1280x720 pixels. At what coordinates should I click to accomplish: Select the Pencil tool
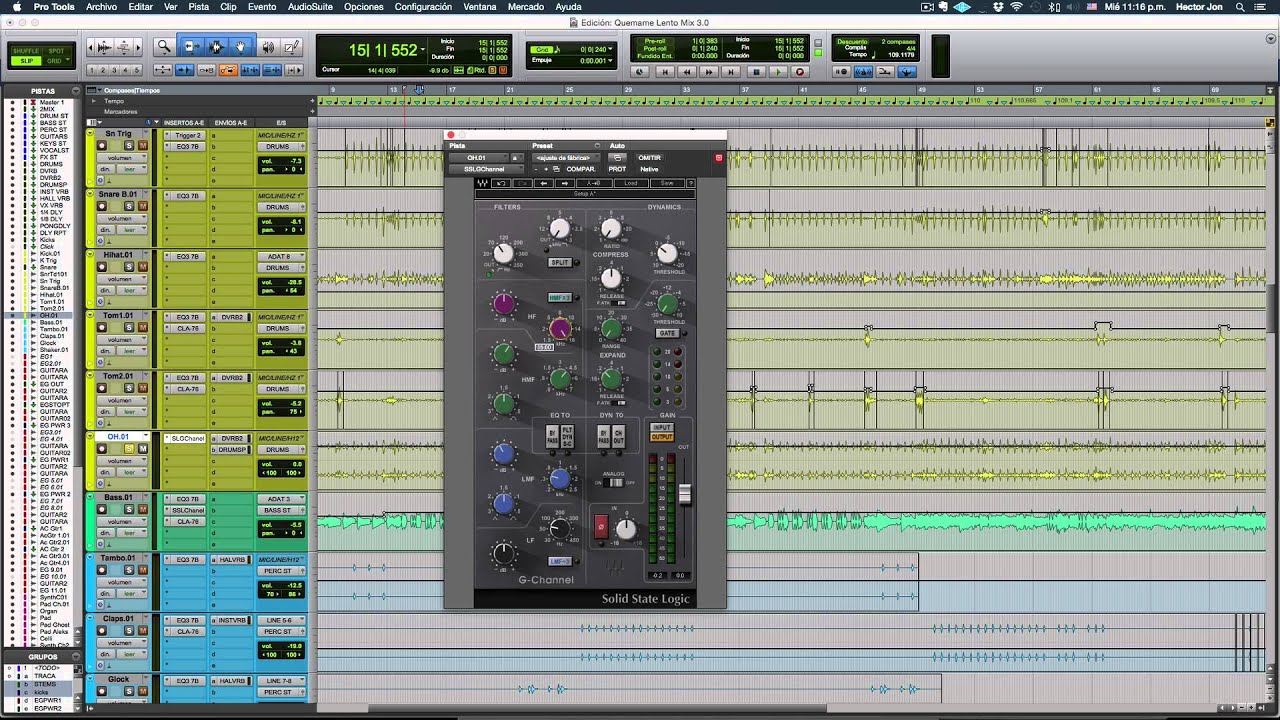(291, 47)
